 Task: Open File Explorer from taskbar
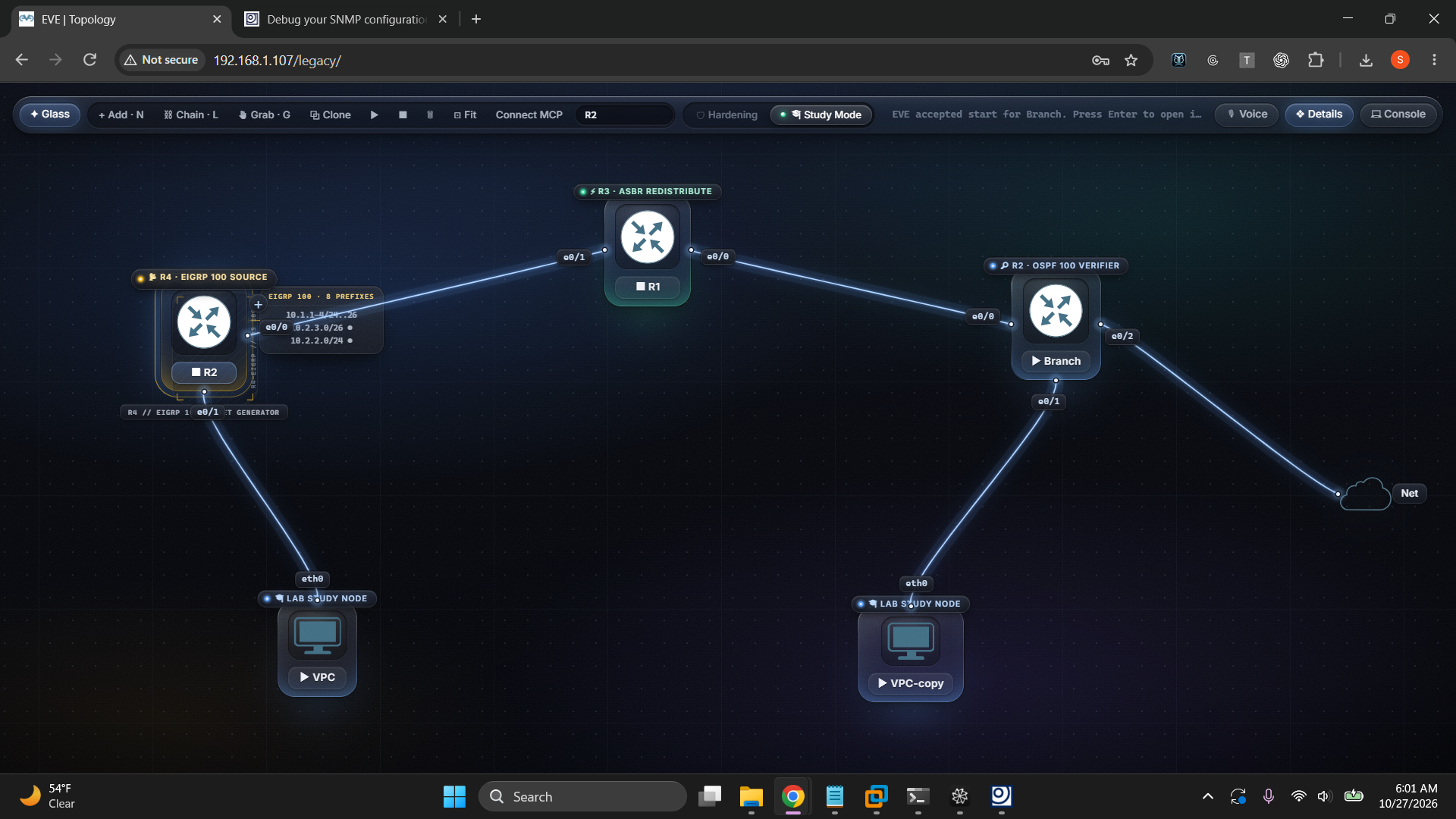click(x=751, y=796)
